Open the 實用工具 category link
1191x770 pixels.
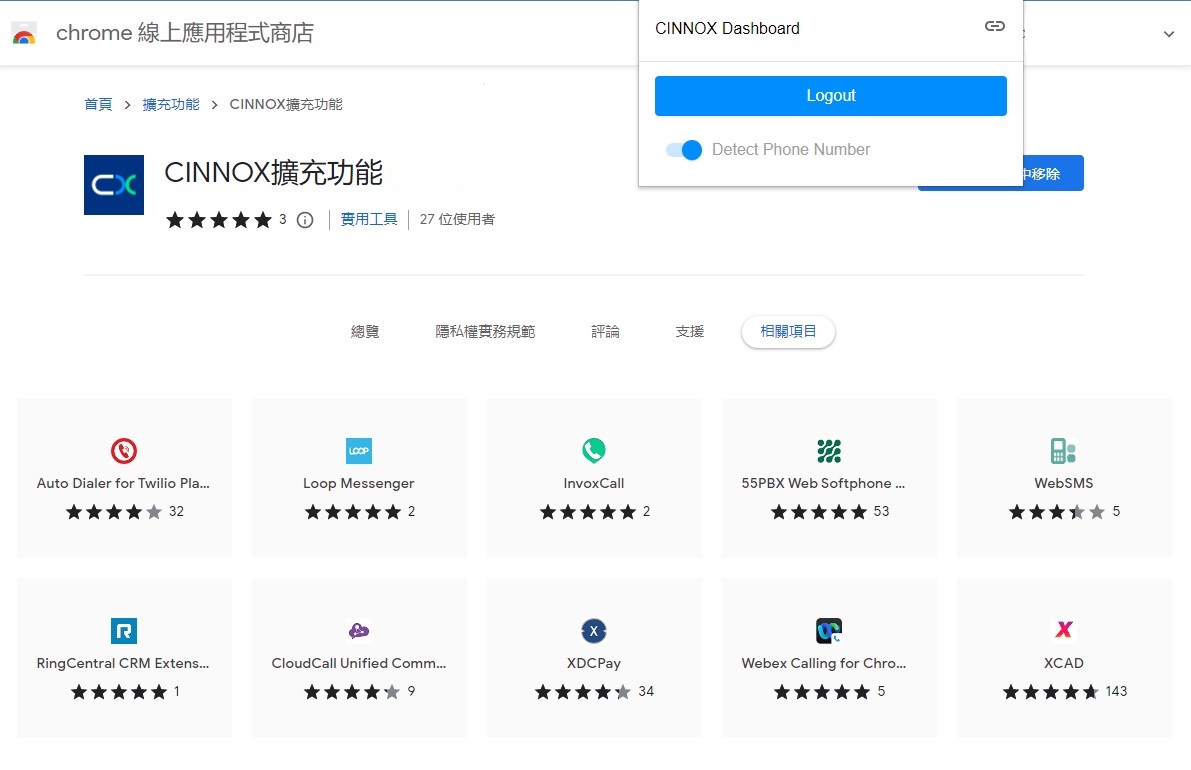coord(368,219)
